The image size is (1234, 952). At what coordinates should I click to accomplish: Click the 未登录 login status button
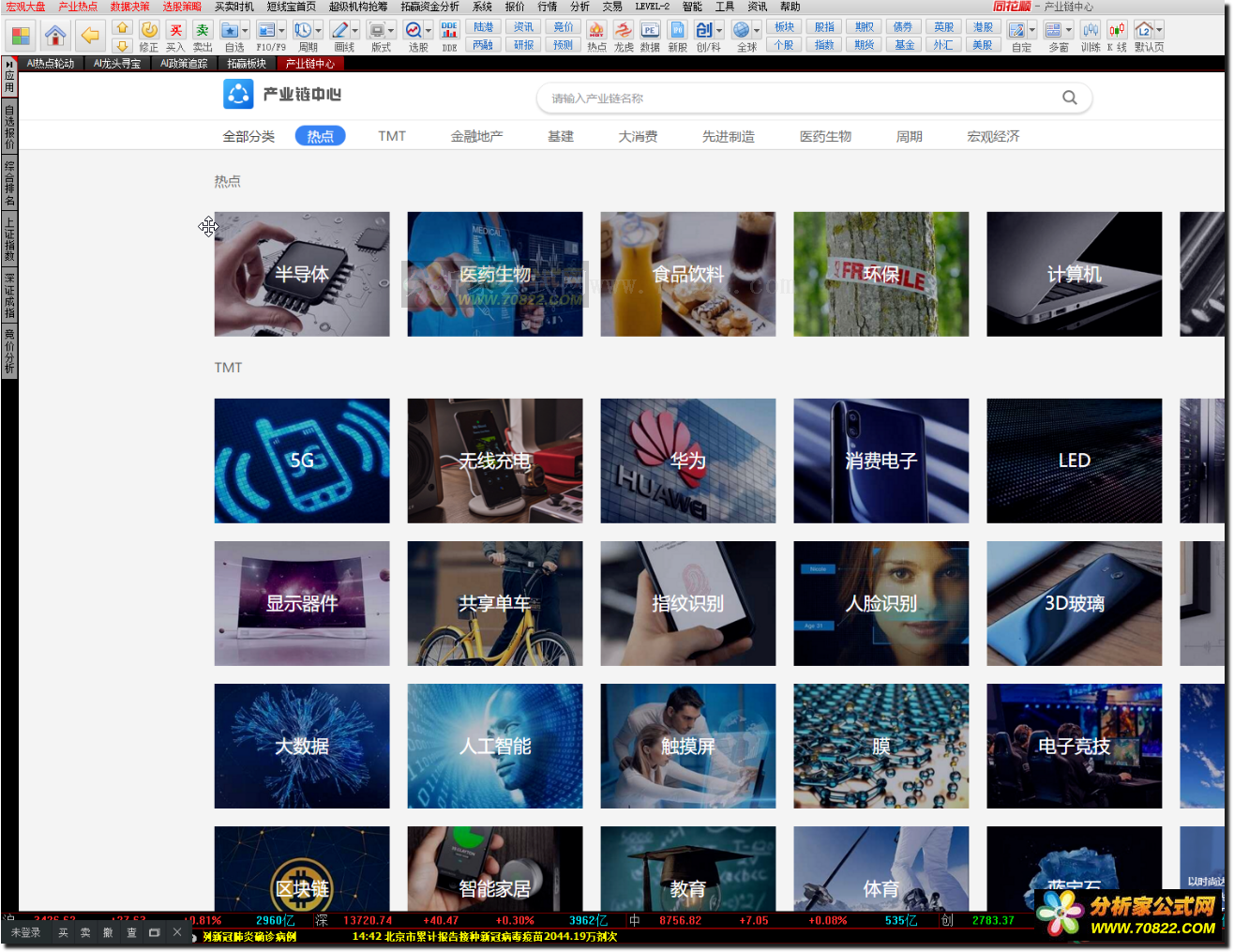click(x=26, y=932)
